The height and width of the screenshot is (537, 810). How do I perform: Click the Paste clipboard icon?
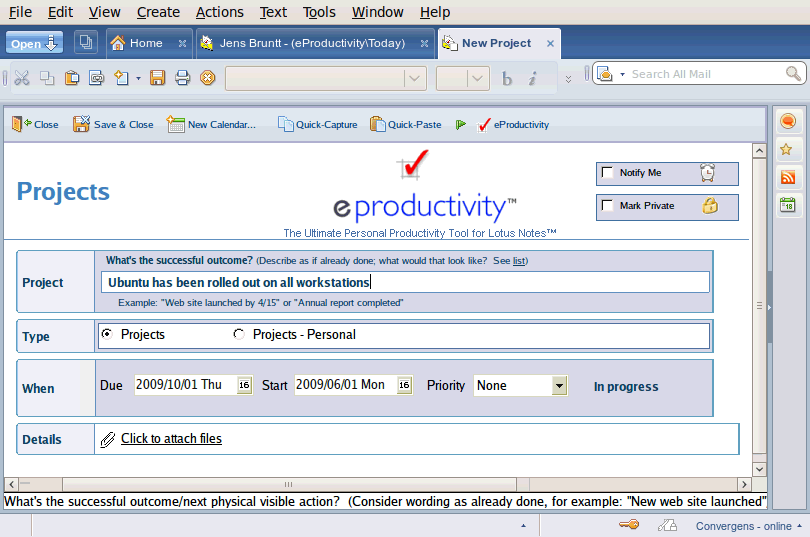coord(72,78)
